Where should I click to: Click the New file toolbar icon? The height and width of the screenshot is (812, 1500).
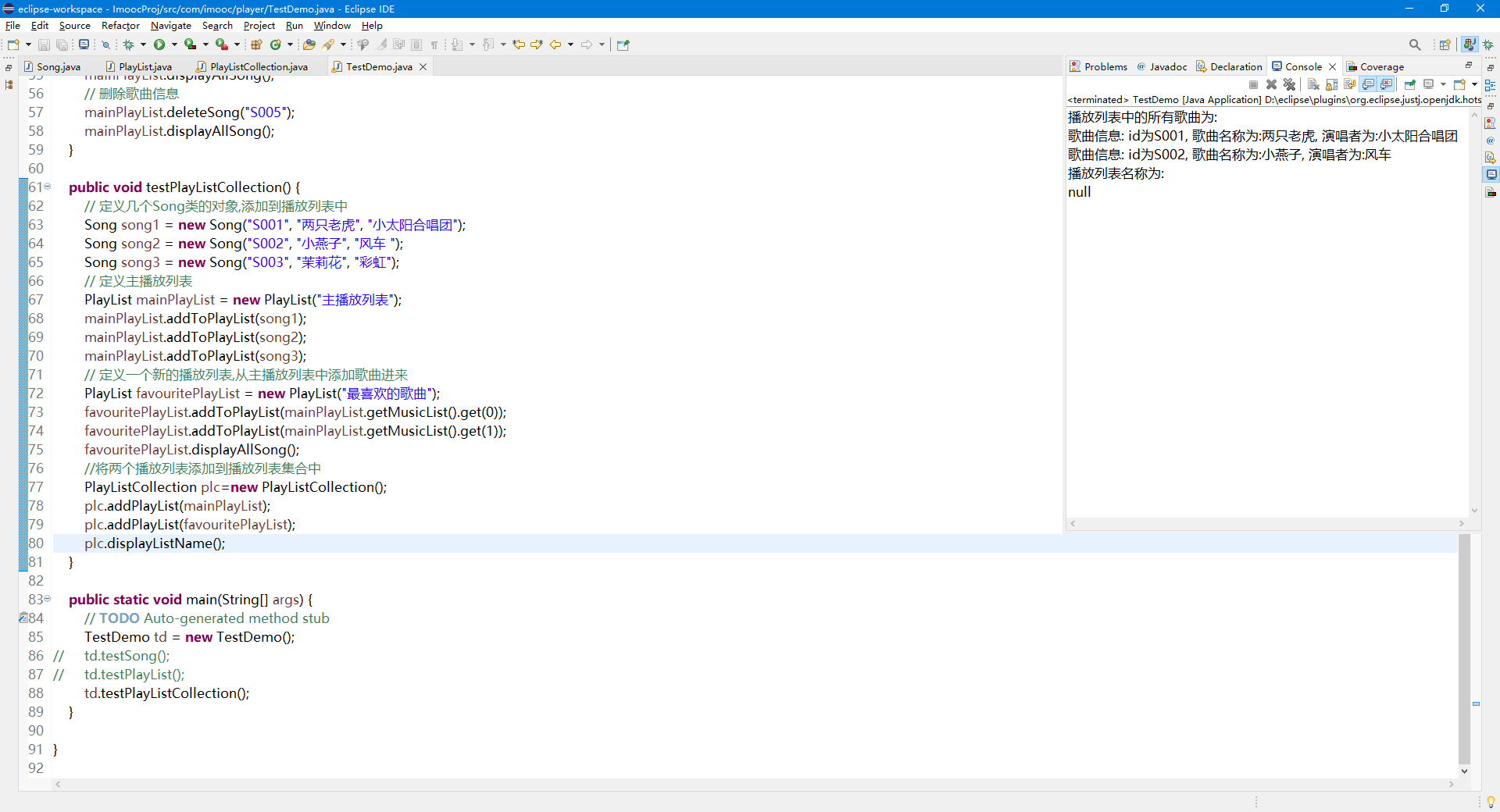(13, 45)
